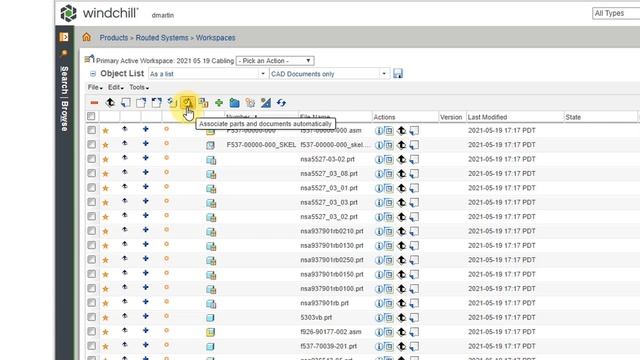This screenshot has width=640, height=360.
Task: Click the info icon for 5303vb.prt row
Action: [379, 318]
